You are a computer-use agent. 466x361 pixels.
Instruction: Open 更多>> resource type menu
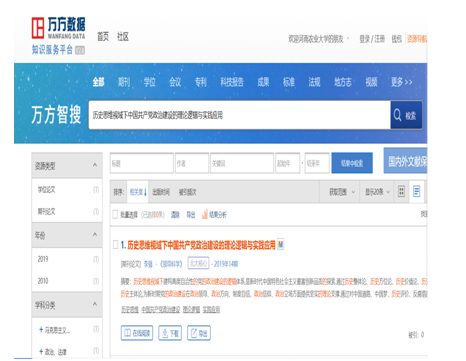(402, 82)
